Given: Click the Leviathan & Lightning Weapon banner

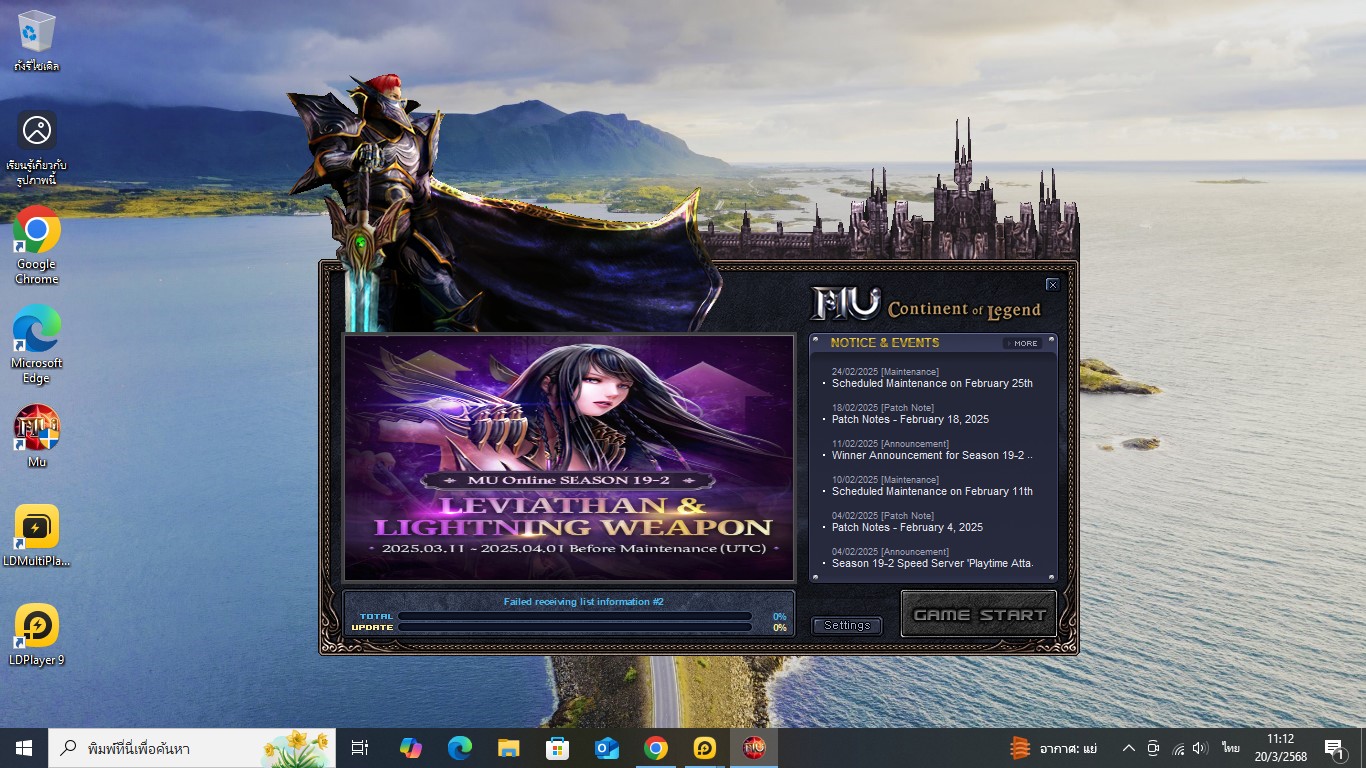Looking at the screenshot, I should (x=569, y=458).
